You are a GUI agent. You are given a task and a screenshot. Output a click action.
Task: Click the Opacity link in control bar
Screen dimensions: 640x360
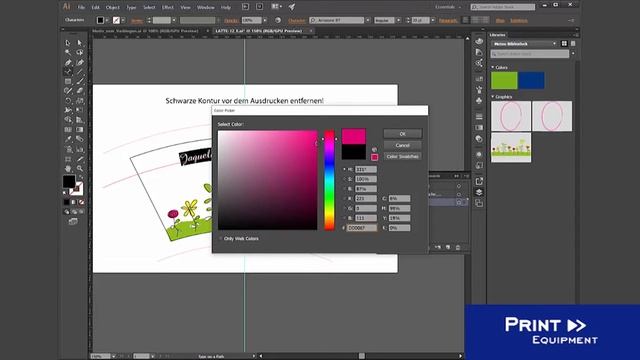point(231,20)
